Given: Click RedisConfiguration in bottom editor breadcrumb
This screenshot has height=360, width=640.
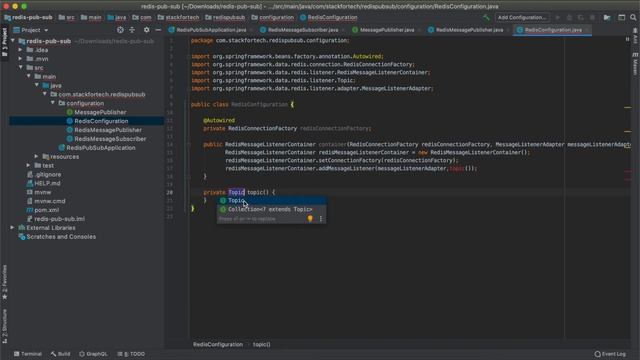Looking at the screenshot, I should tap(218, 344).
